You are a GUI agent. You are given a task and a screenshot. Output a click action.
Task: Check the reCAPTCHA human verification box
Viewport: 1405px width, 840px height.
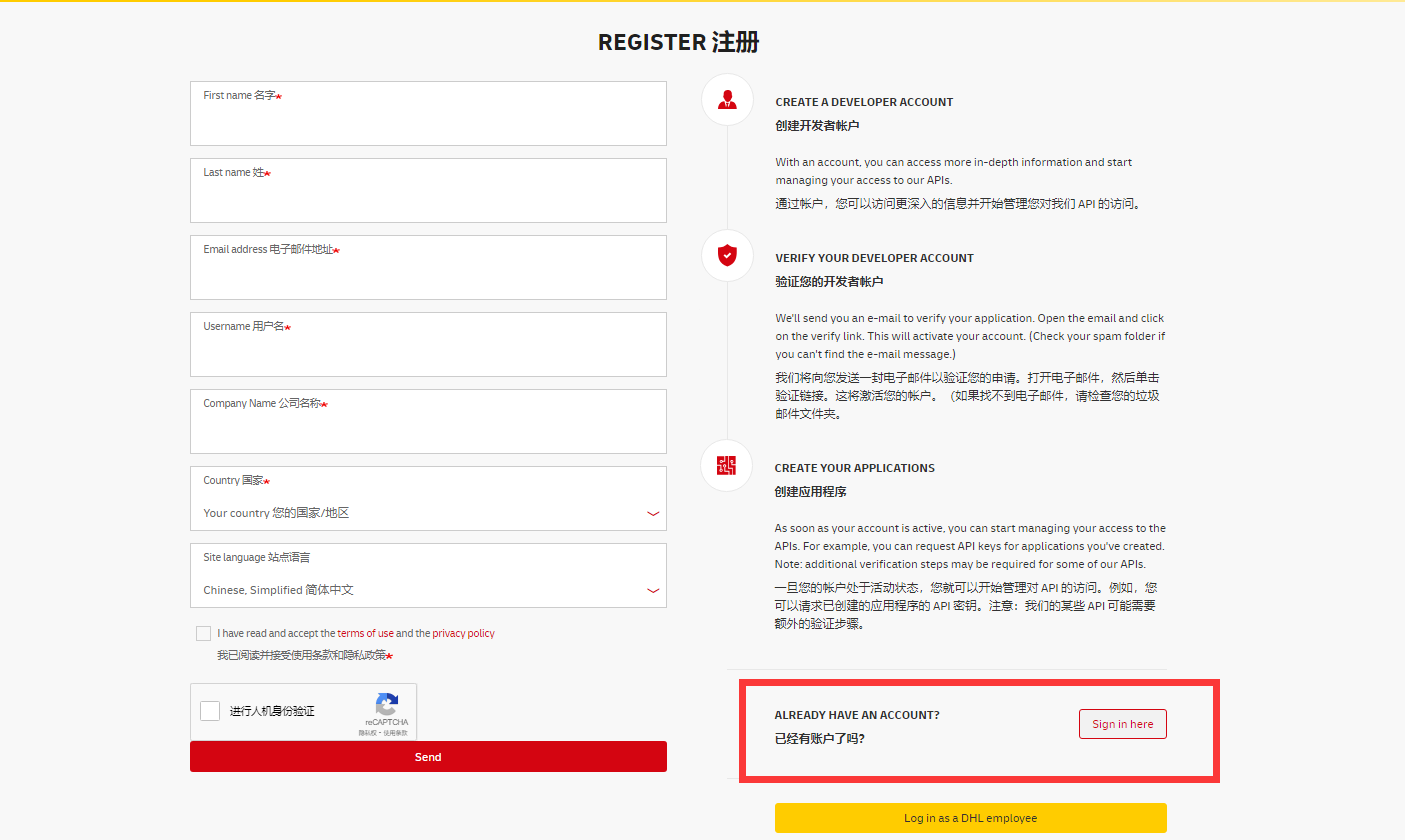click(210, 711)
